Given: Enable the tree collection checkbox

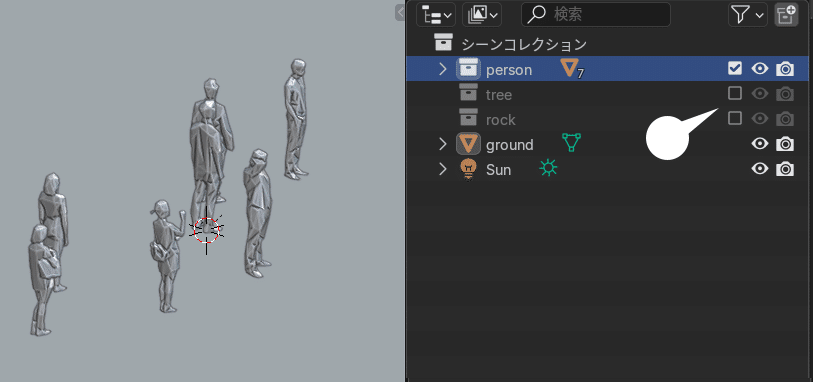Looking at the screenshot, I should pyautogui.click(x=735, y=93).
